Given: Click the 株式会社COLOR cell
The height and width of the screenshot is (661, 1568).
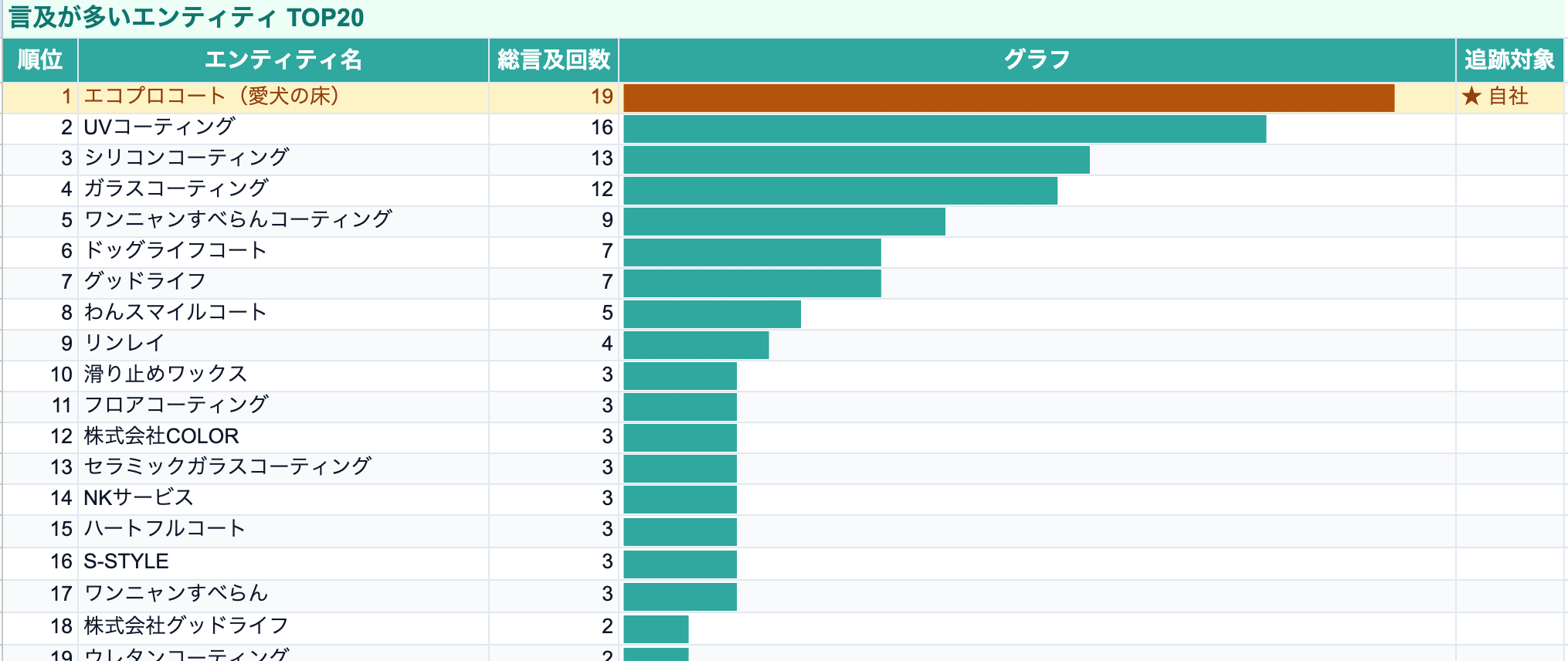Looking at the screenshot, I should coord(283,437).
